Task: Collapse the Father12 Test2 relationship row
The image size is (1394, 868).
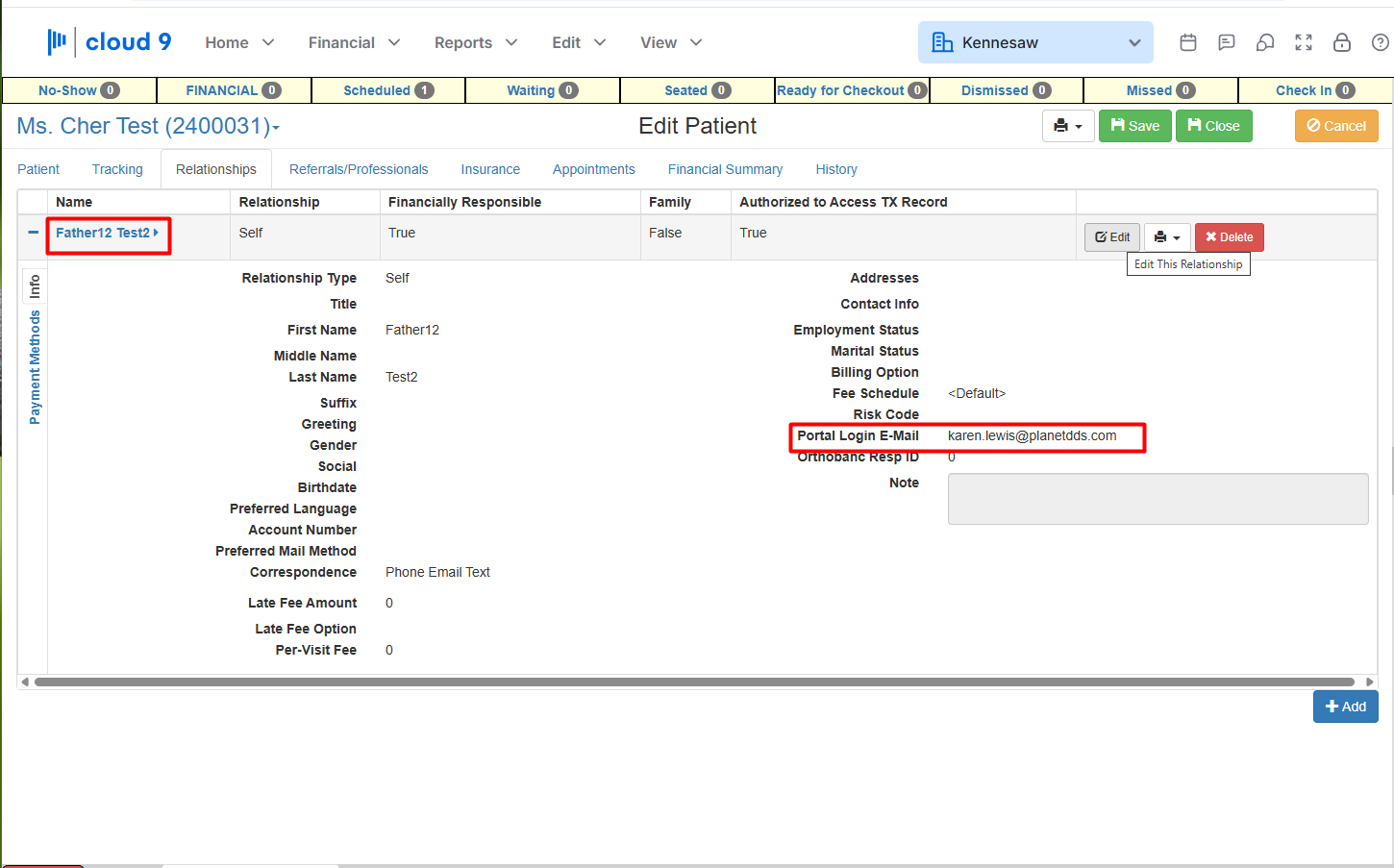Action: click(33, 233)
